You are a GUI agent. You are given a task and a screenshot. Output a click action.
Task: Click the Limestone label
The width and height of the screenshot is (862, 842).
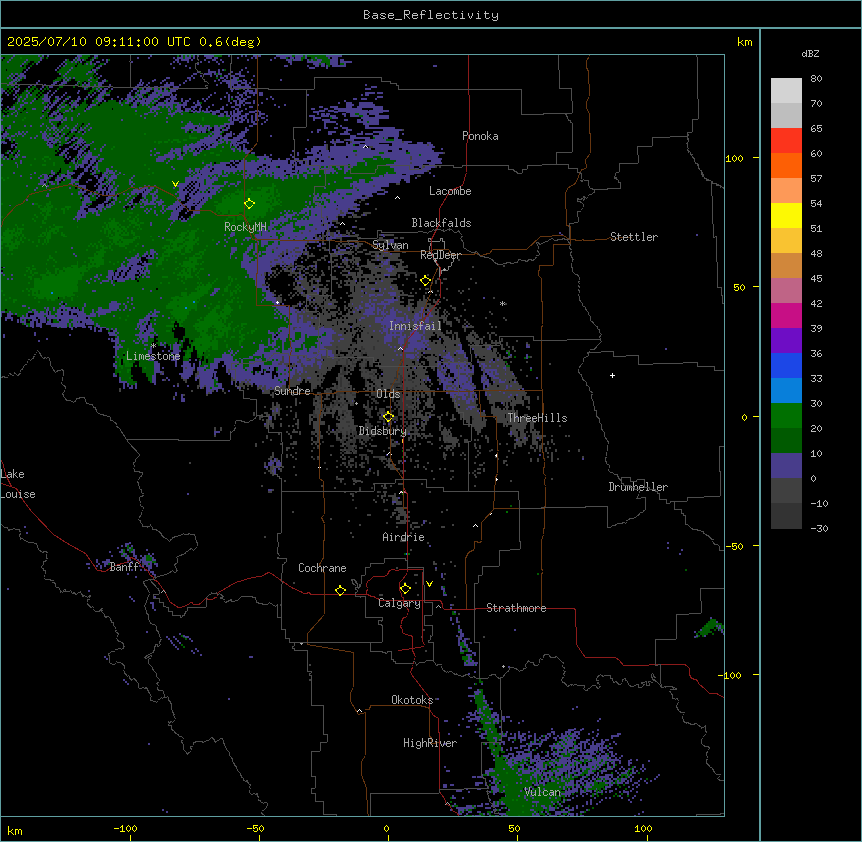[153, 356]
